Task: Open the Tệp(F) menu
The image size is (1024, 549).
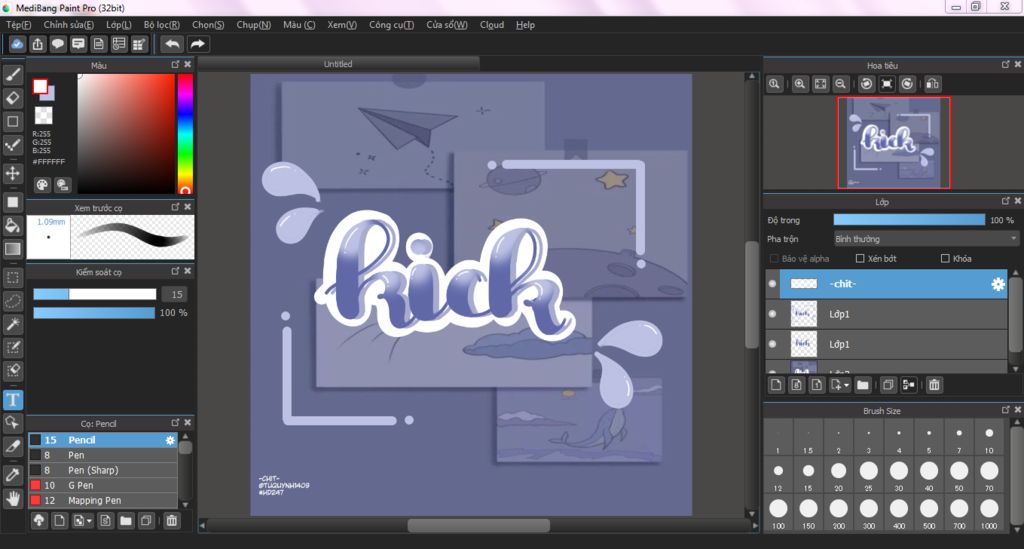Action: pos(19,25)
